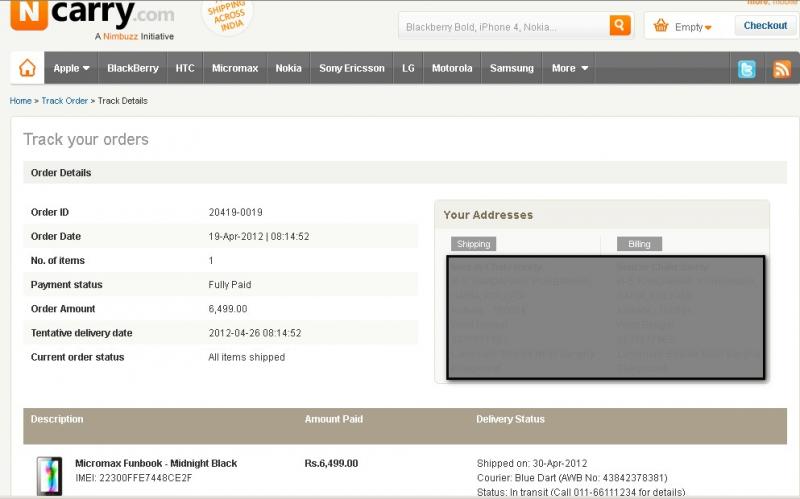The image size is (800, 499).
Task: Click the Amount Paid column header
Action: click(x=334, y=419)
